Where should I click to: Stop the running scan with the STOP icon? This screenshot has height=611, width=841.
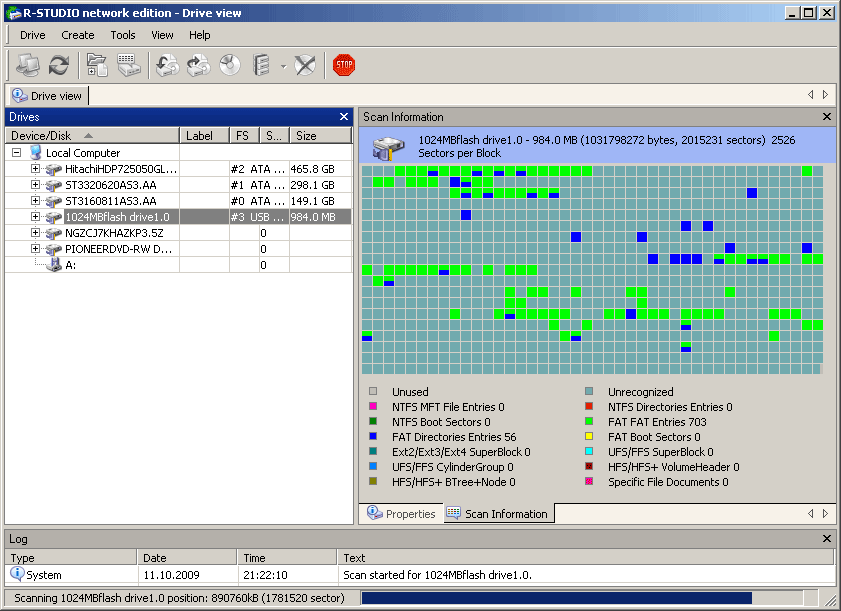click(x=344, y=65)
